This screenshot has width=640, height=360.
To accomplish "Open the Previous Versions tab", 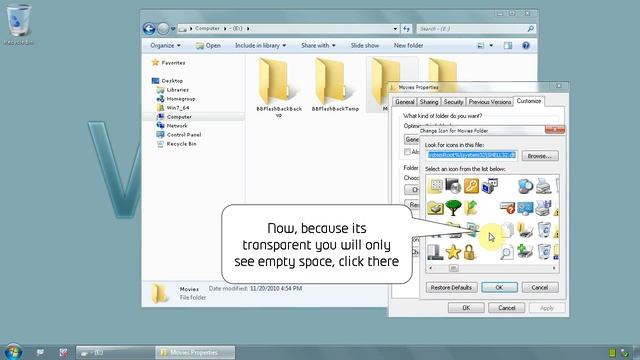I will (489, 102).
